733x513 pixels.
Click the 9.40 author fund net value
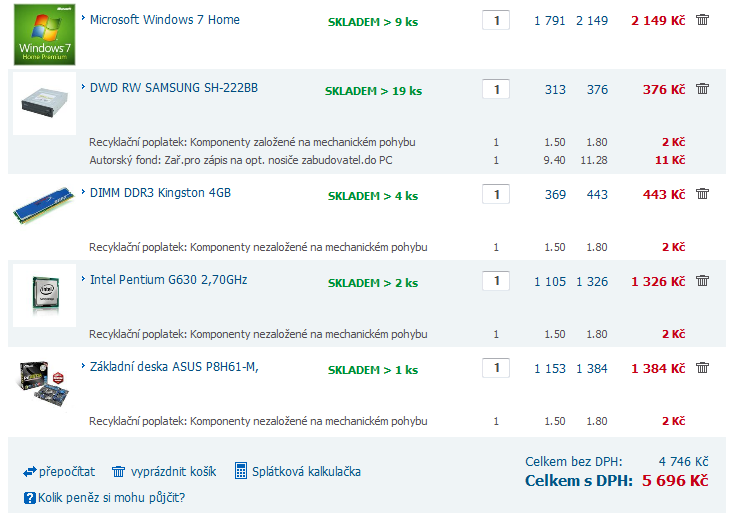pos(554,160)
